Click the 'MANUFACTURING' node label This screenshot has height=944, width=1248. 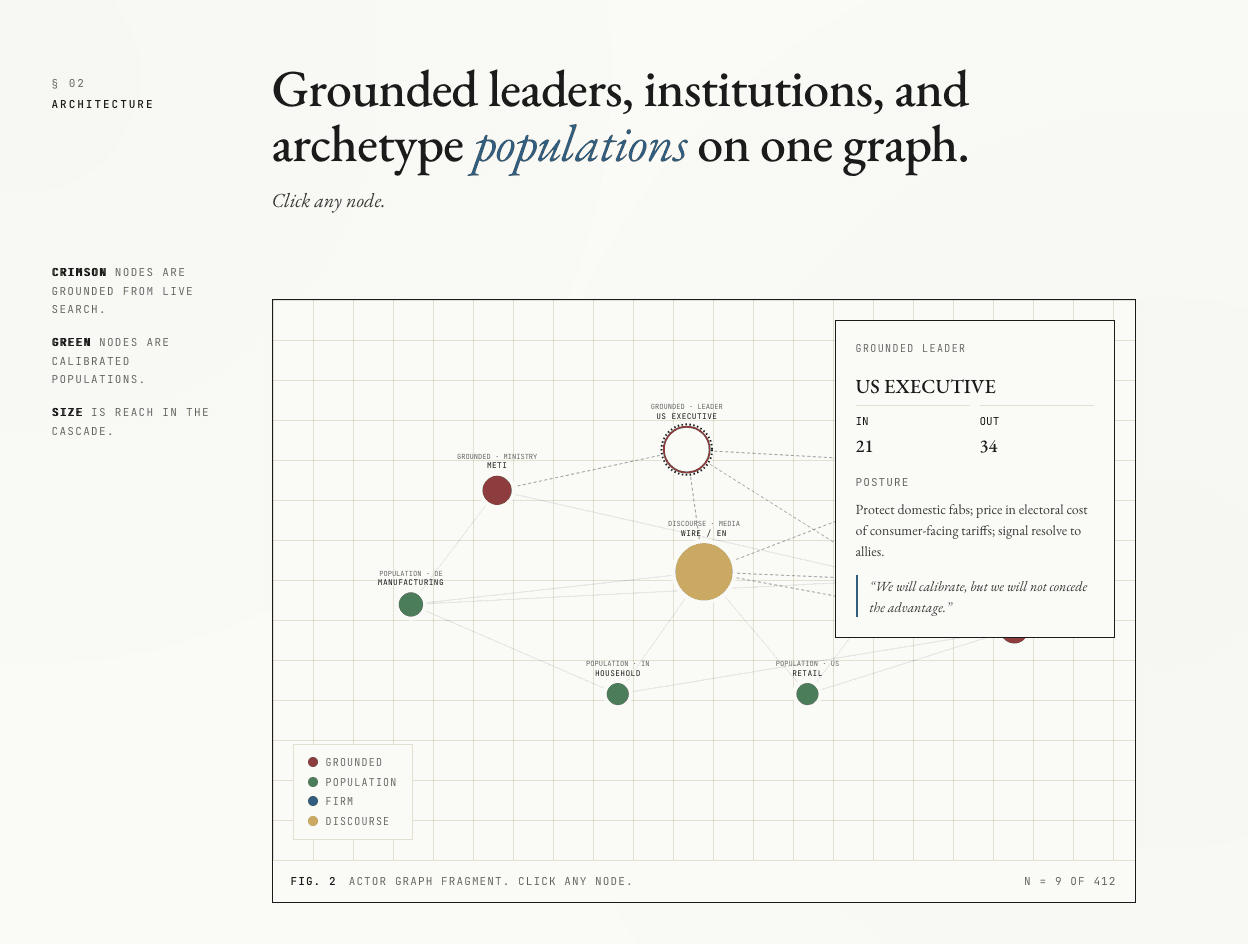click(x=411, y=582)
